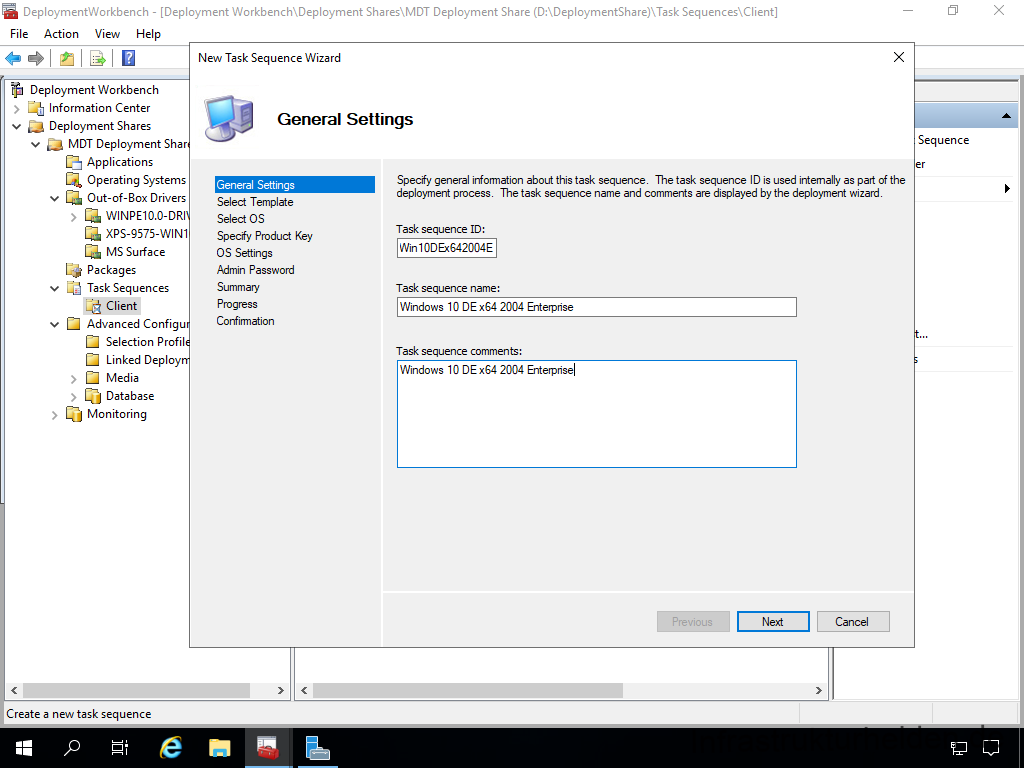Expand the Database tree node
Image resolution: width=1024 pixels, height=768 pixels.
(x=74, y=396)
